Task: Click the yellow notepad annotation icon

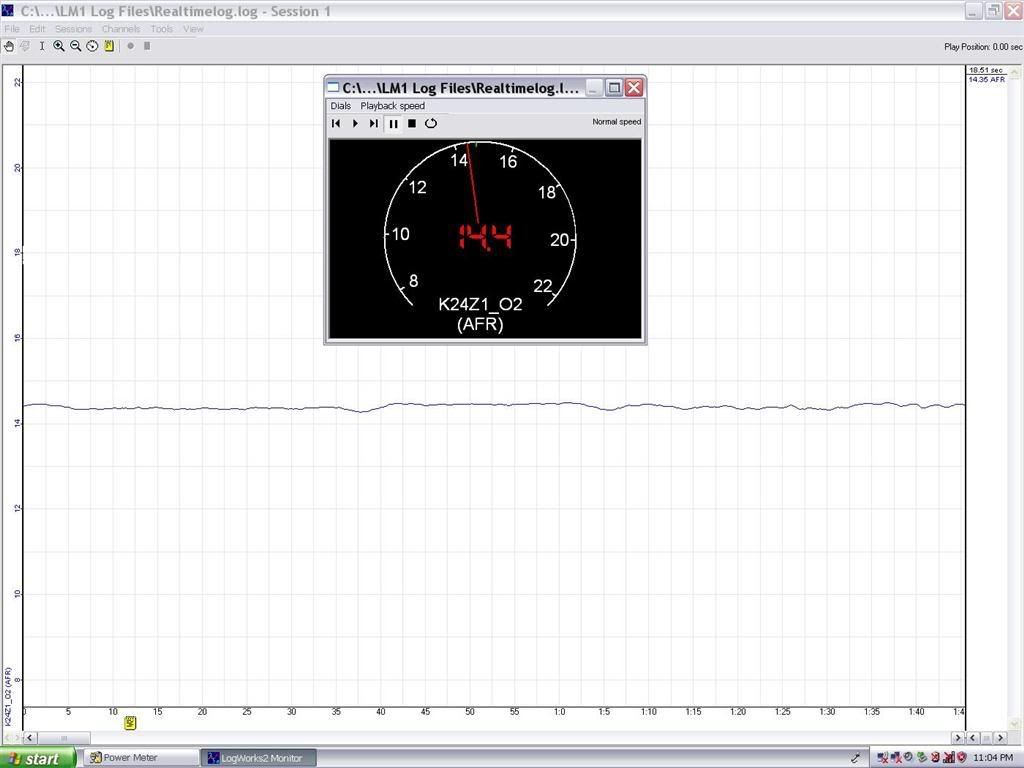Action: coord(109,46)
